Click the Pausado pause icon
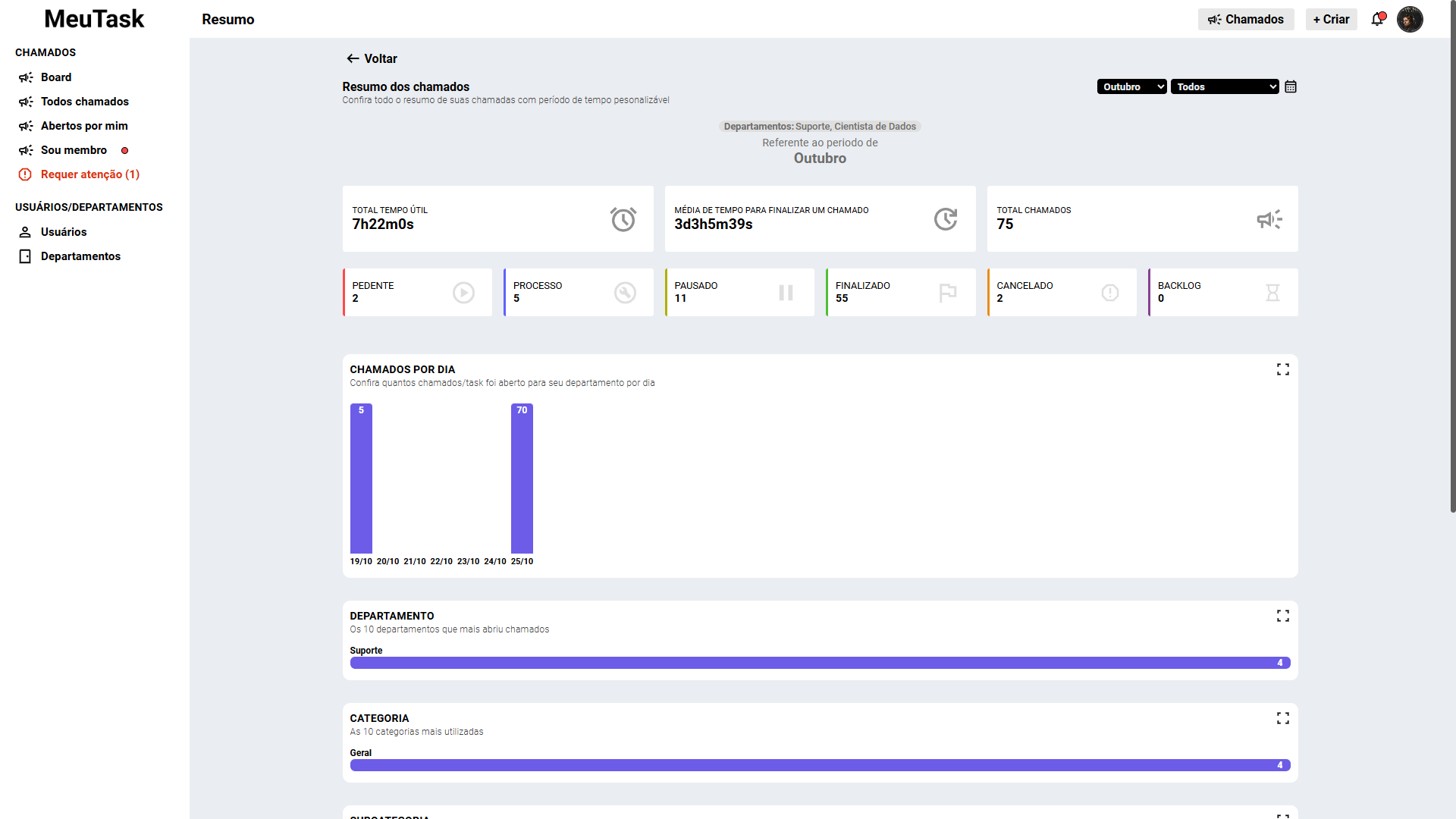This screenshot has height=819, width=1456. 786,293
